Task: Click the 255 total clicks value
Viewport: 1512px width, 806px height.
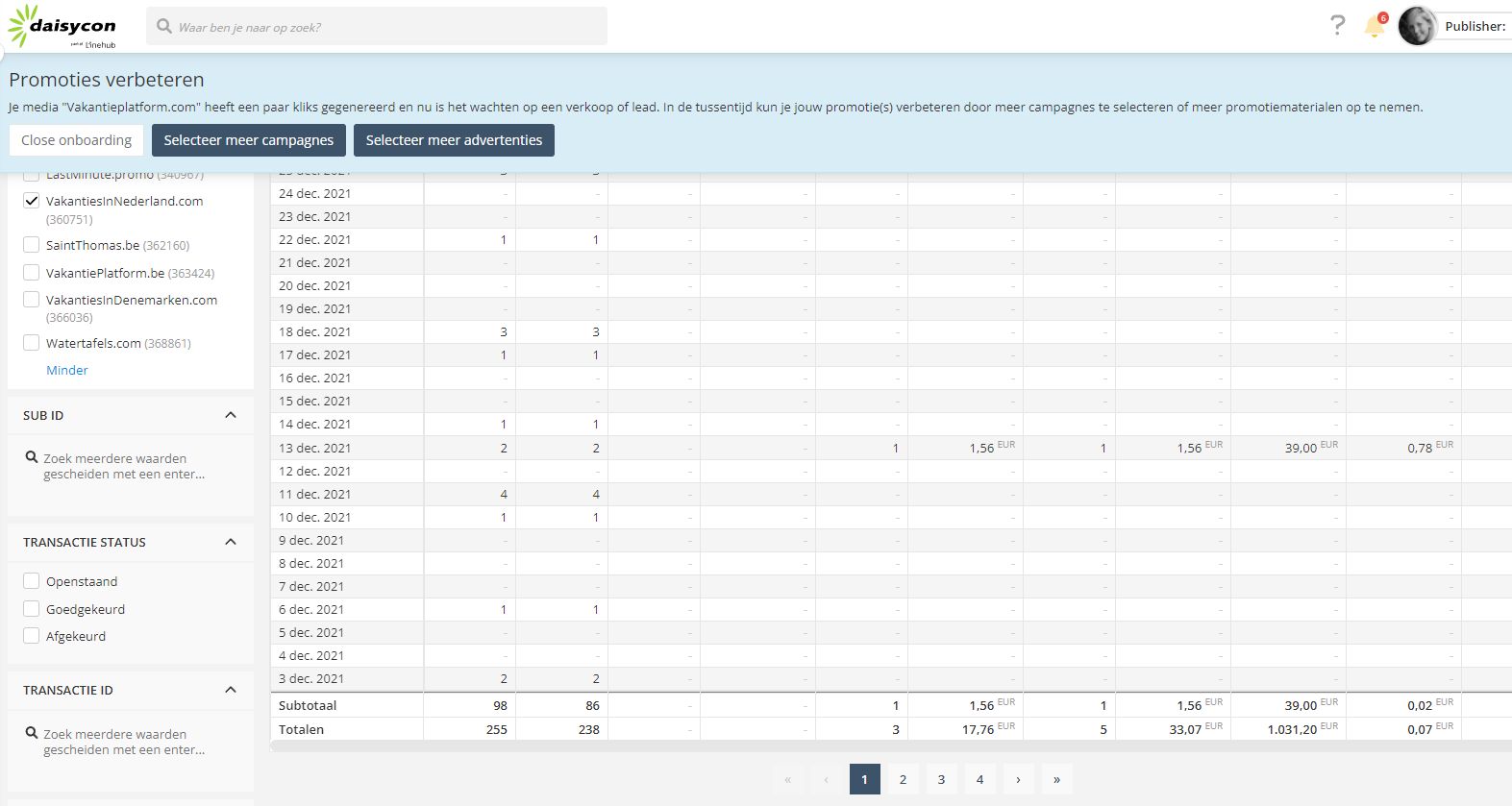Action: [x=496, y=729]
